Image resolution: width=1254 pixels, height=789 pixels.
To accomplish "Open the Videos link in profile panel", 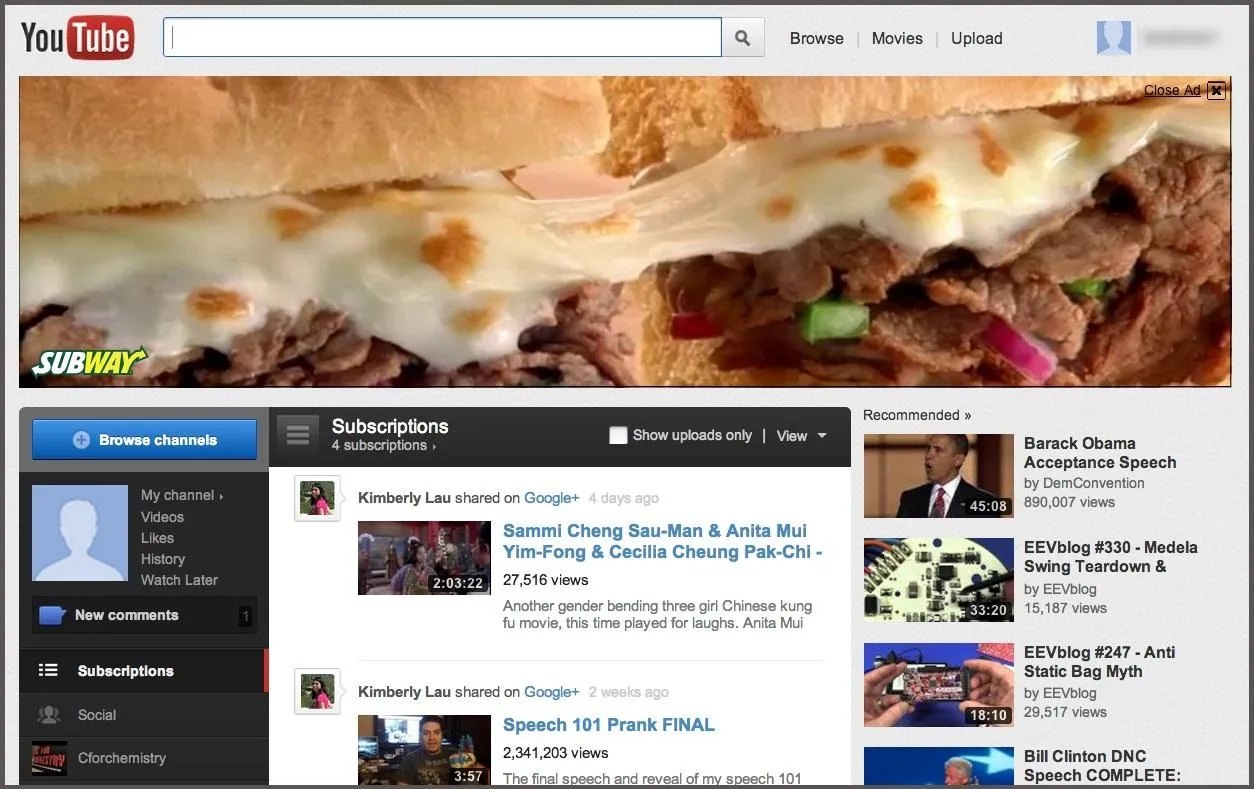I will tap(162, 517).
